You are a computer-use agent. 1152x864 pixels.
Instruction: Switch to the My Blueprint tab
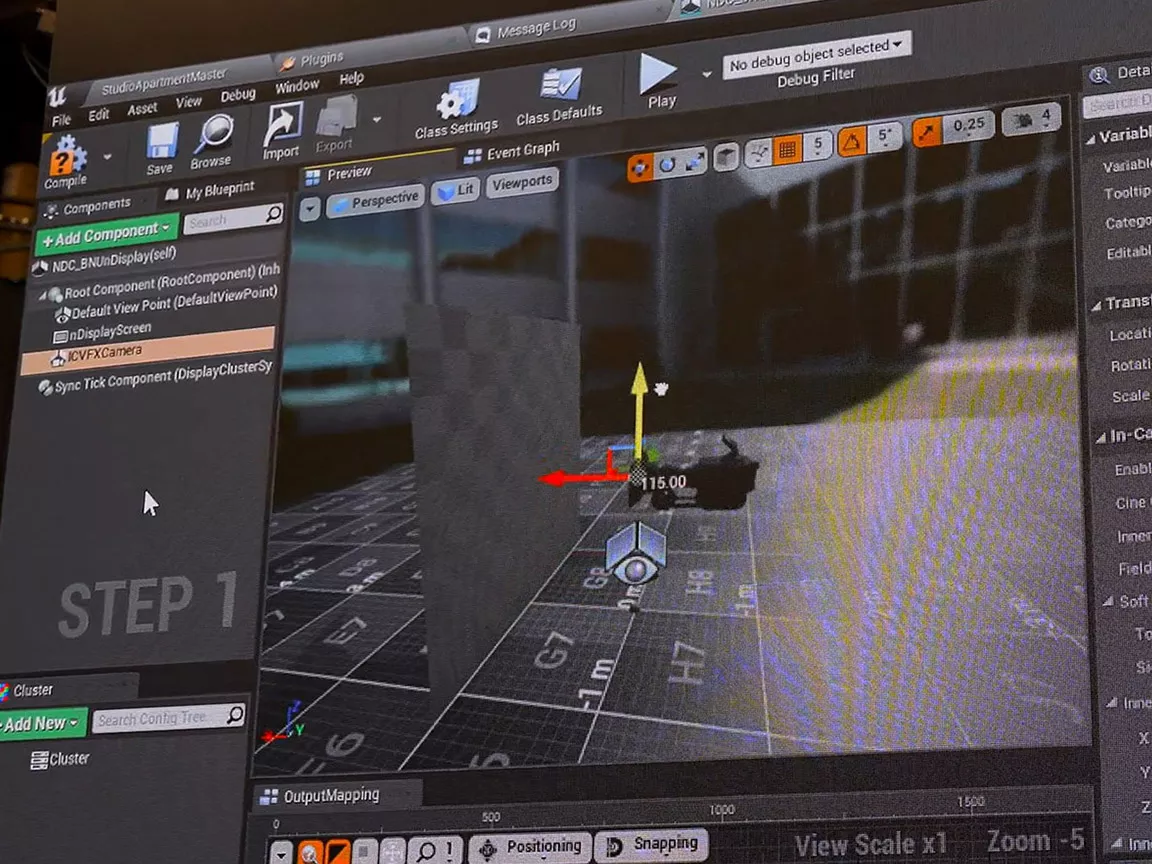(x=211, y=192)
